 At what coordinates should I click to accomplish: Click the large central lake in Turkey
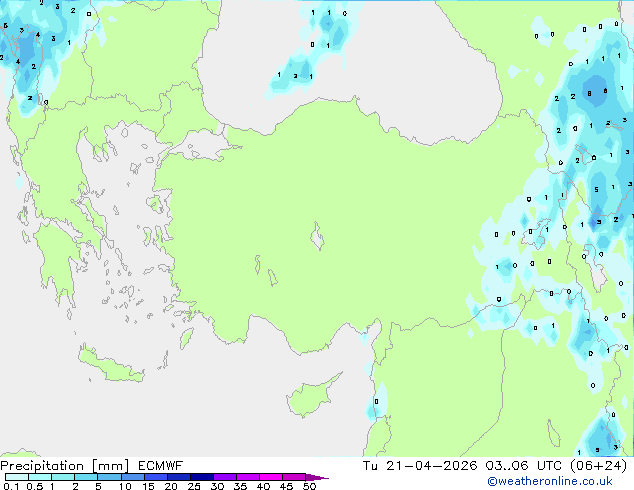click(317, 236)
